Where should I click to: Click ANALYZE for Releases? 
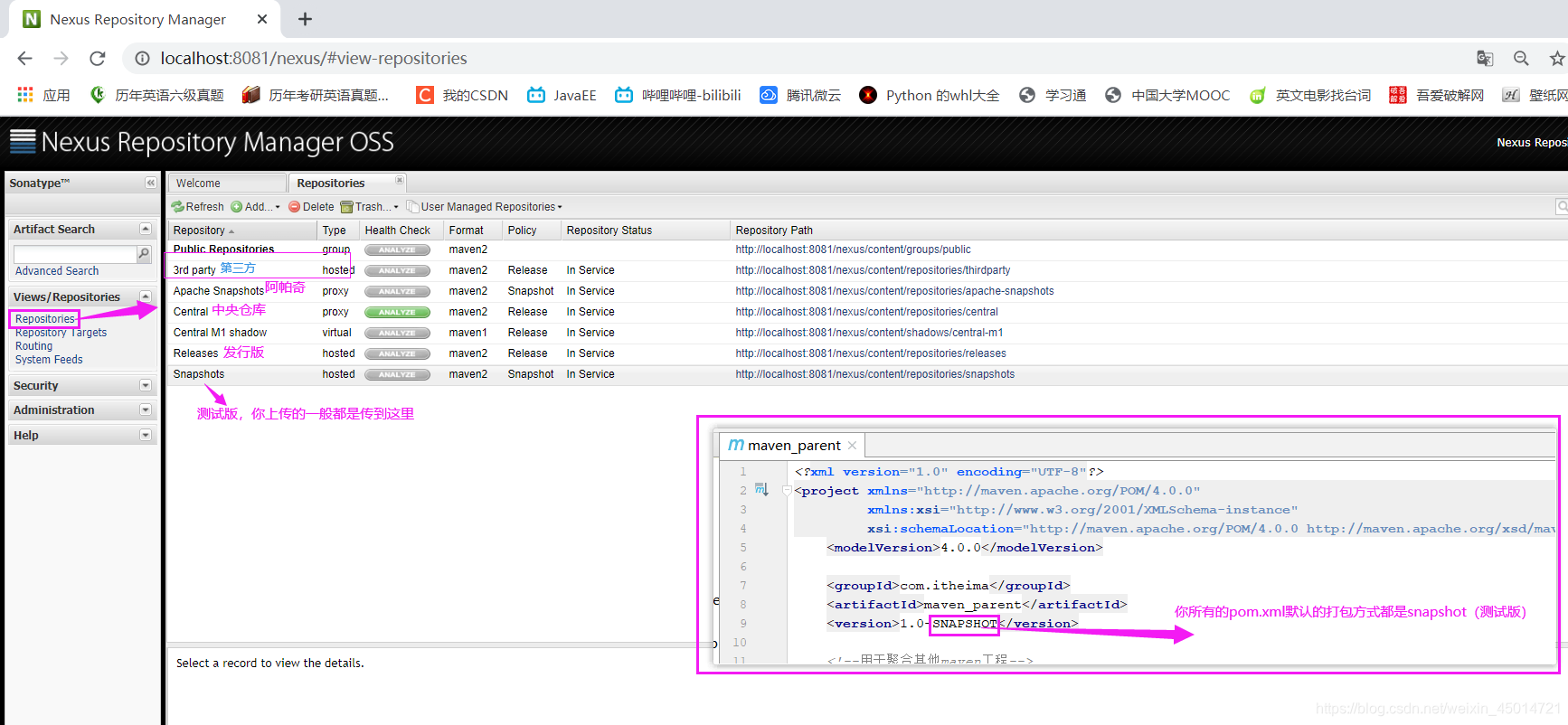(397, 353)
